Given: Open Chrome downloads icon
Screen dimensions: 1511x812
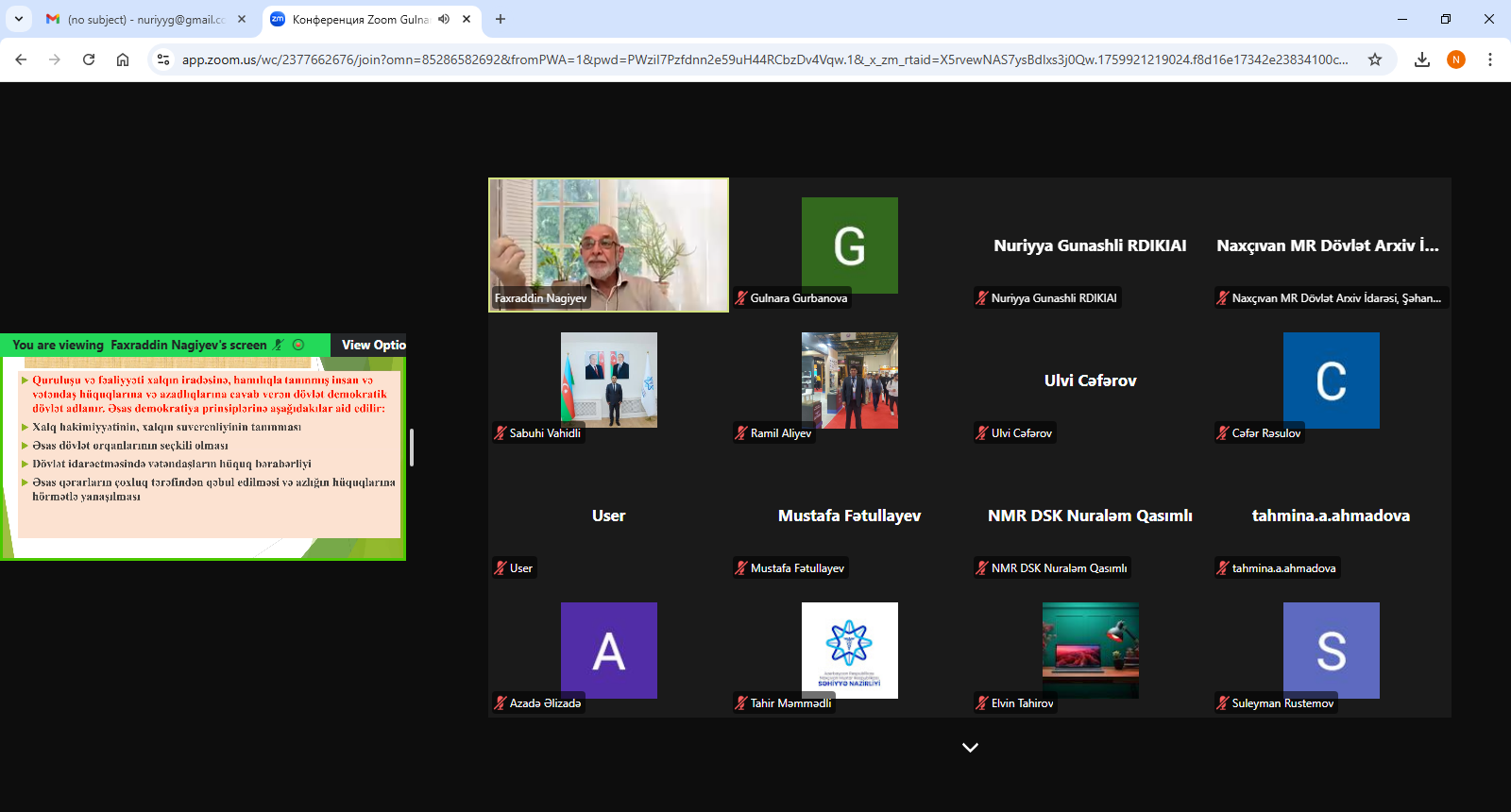Looking at the screenshot, I should [x=1421, y=59].
